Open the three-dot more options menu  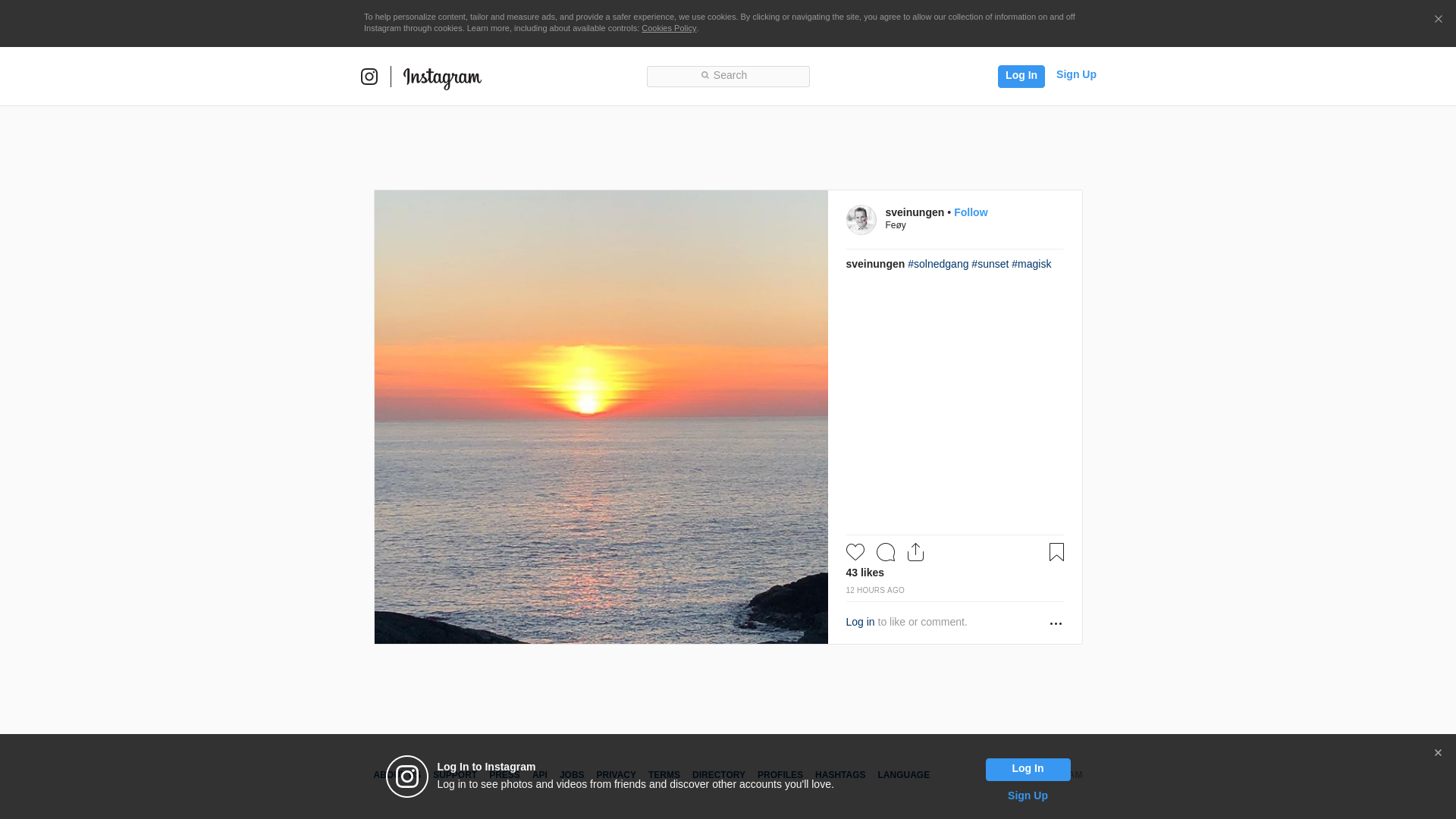(1056, 623)
